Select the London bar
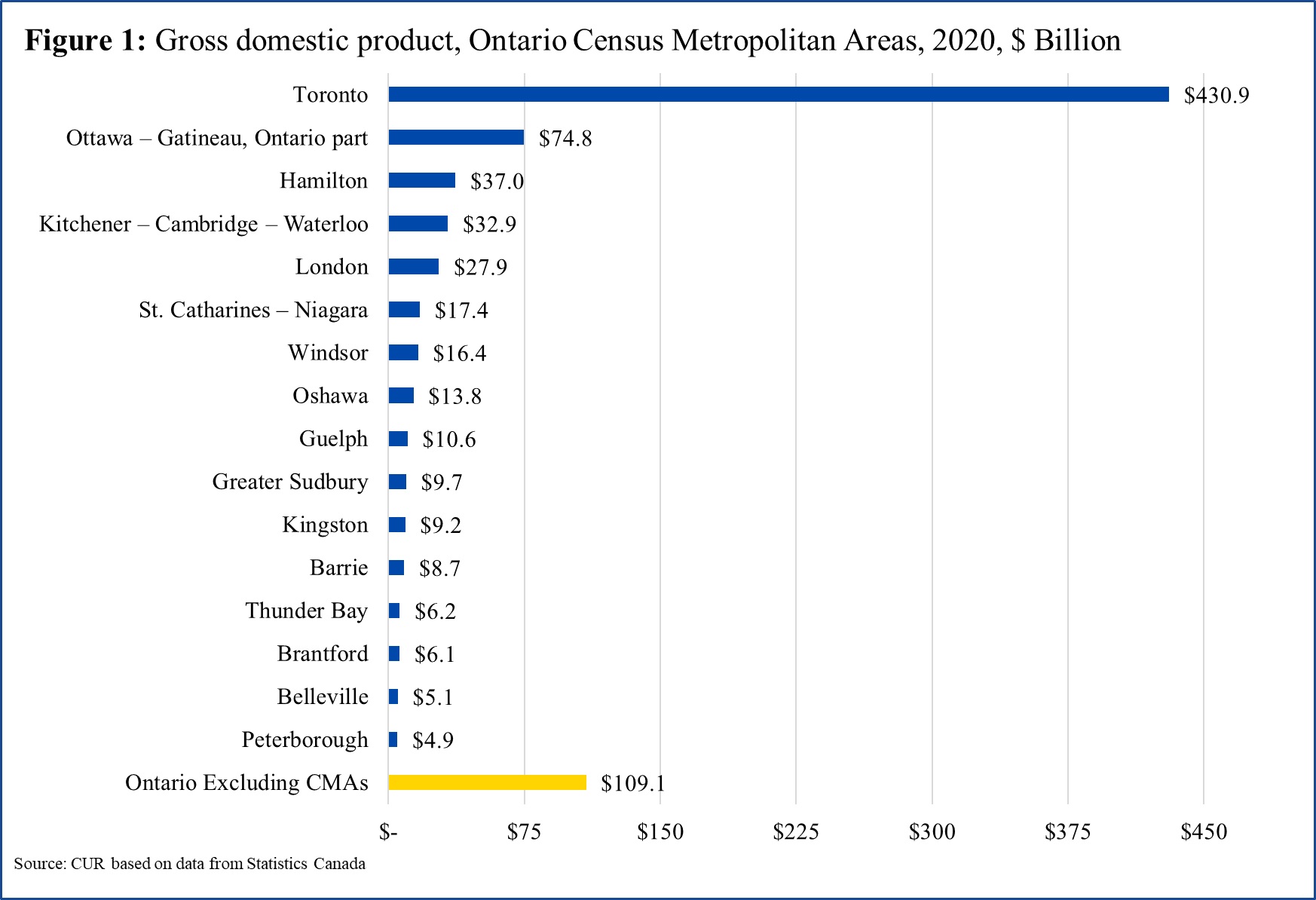 (413, 267)
